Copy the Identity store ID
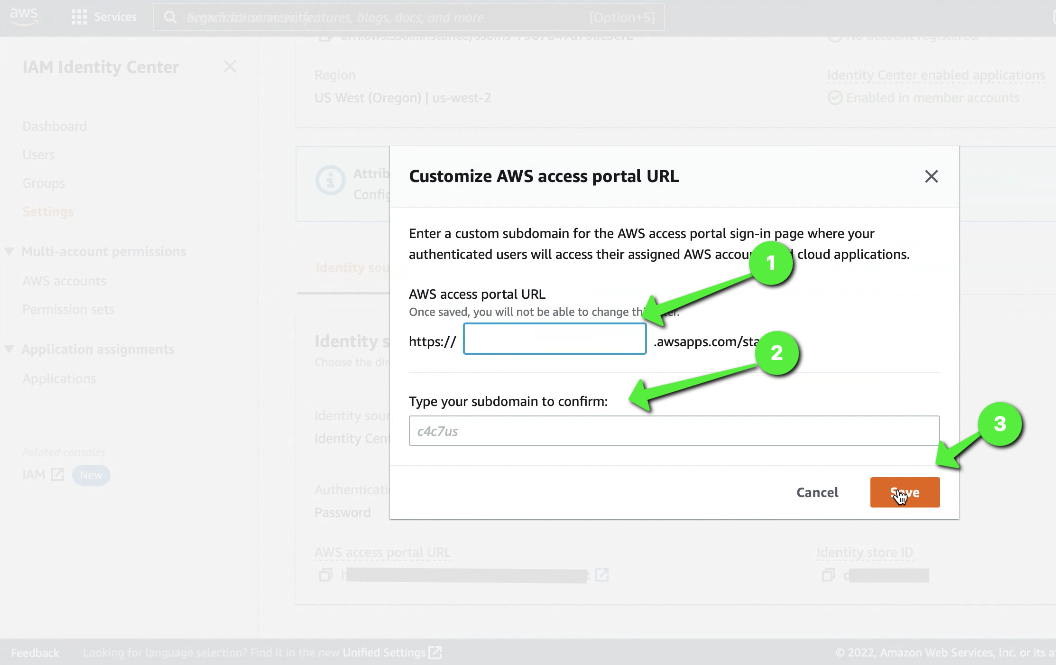This screenshot has height=665, width=1056. coord(828,575)
